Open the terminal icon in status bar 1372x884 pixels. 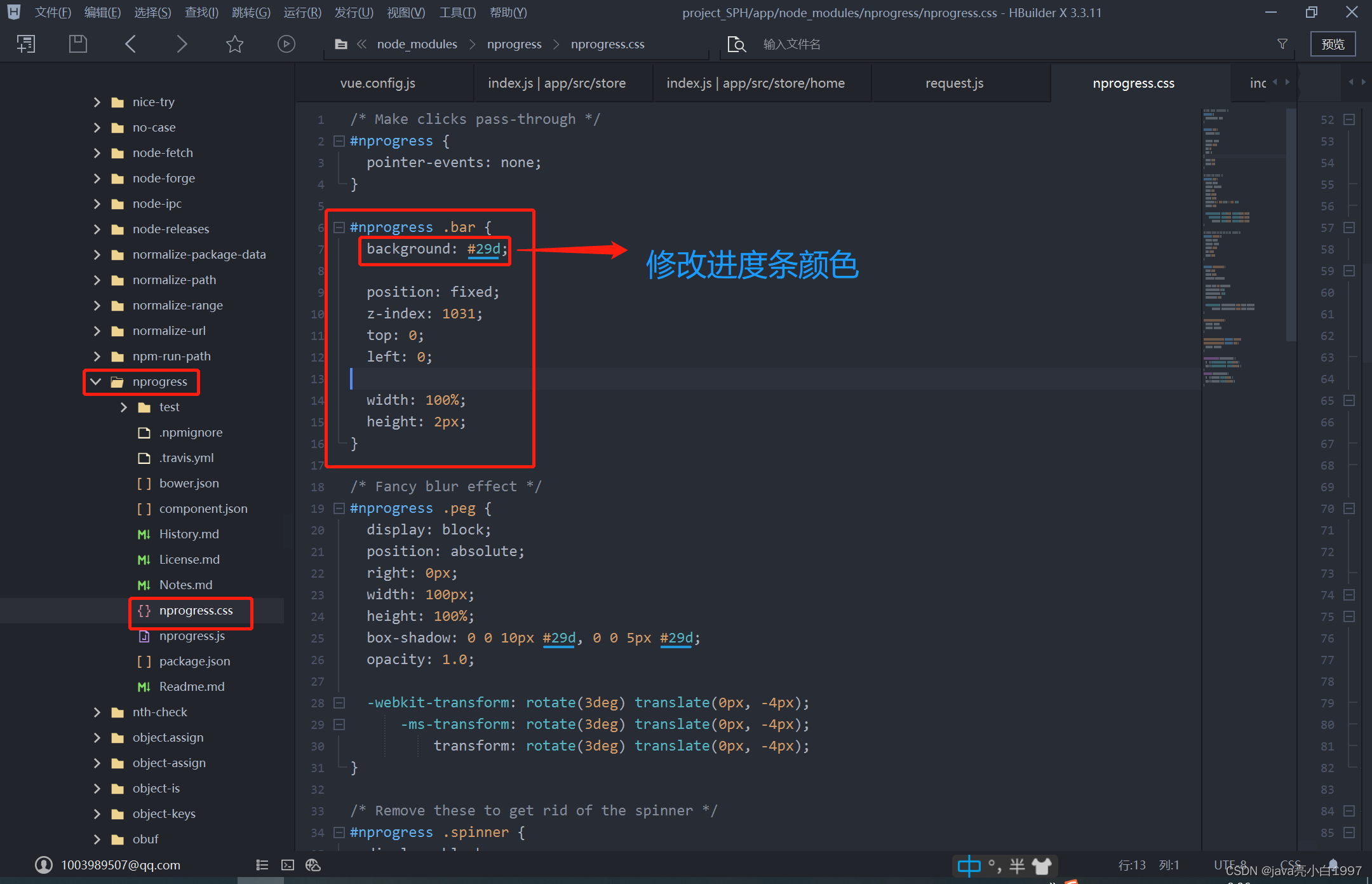(288, 865)
